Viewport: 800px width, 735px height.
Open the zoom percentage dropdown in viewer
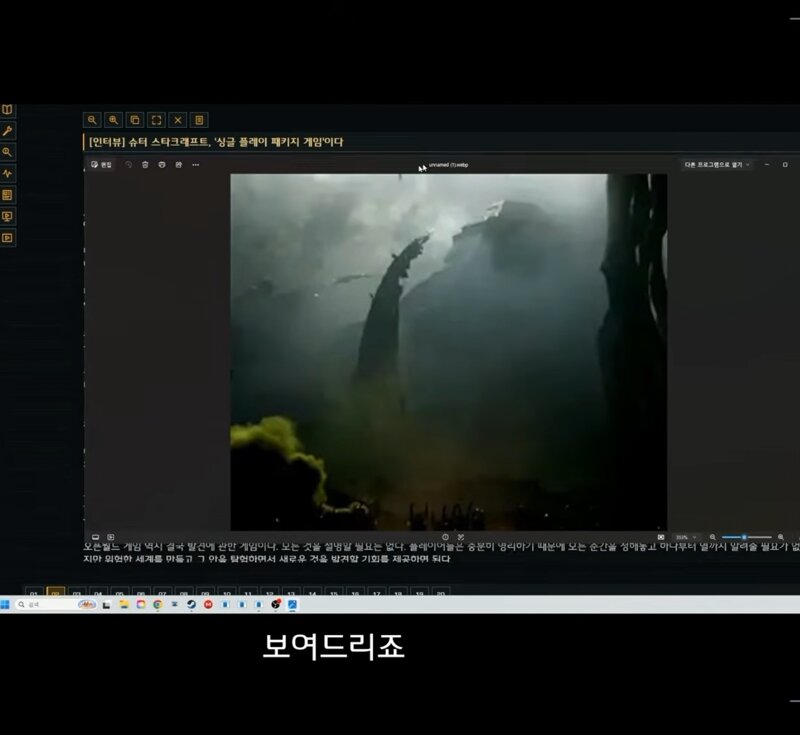tap(686, 537)
